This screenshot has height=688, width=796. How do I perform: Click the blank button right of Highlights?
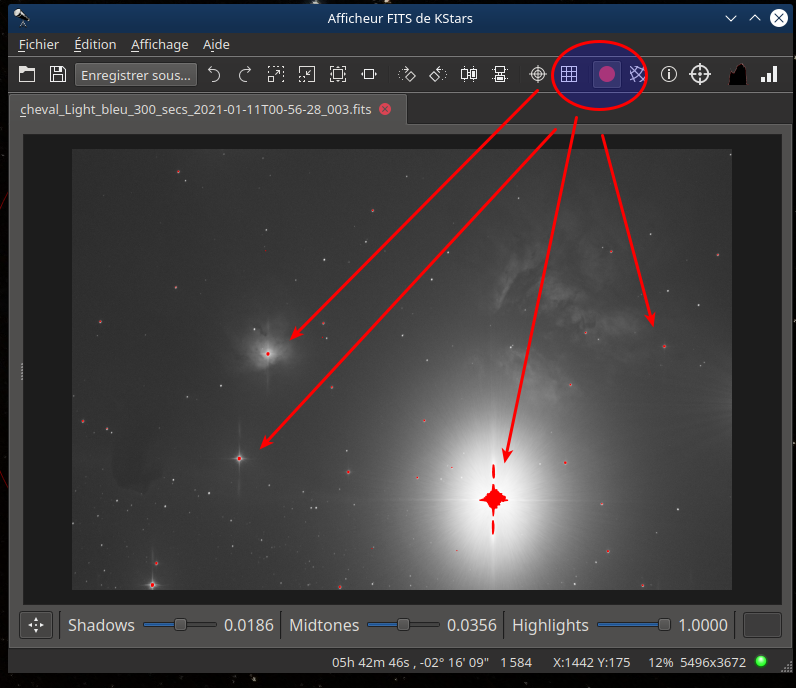tap(762, 625)
